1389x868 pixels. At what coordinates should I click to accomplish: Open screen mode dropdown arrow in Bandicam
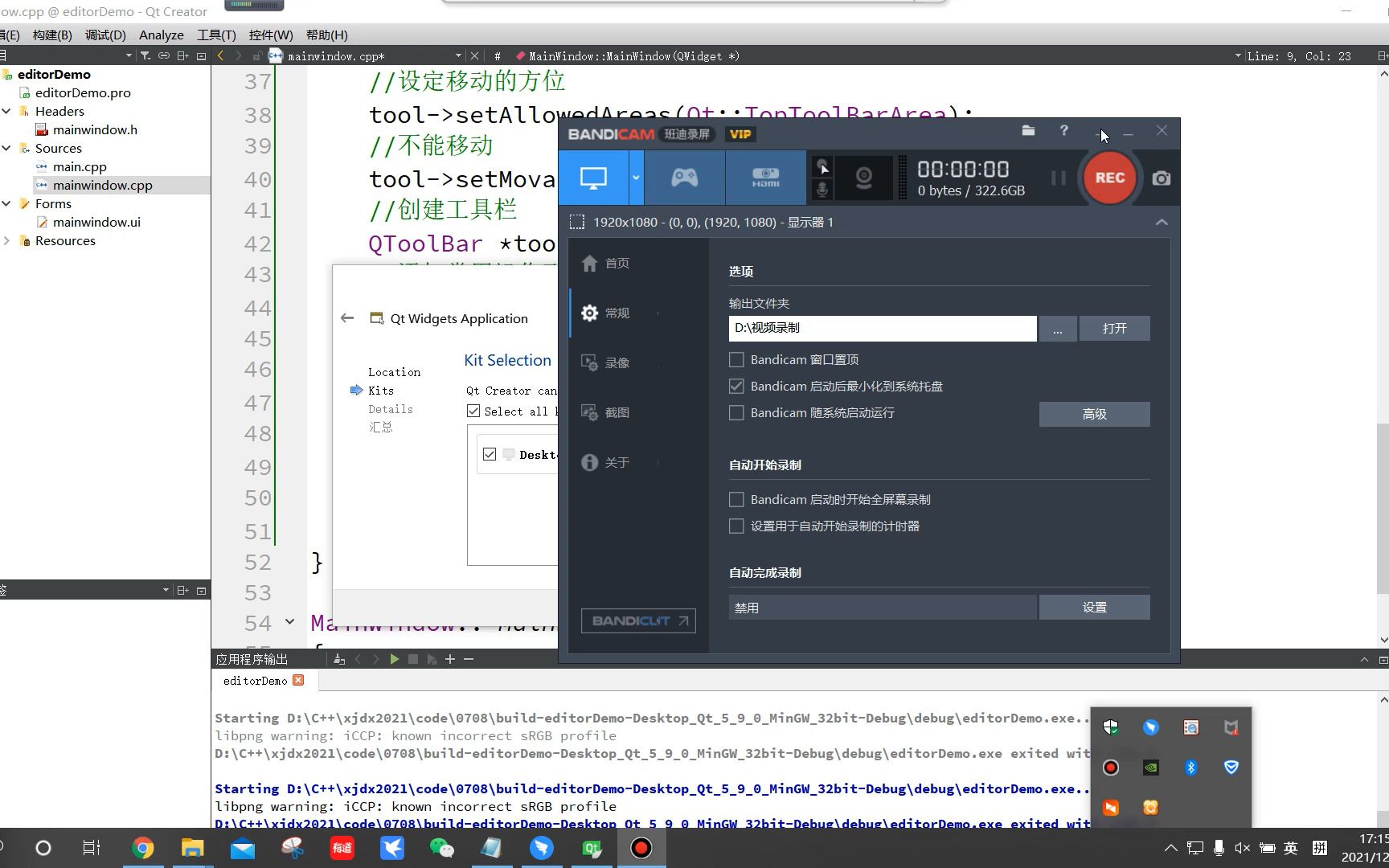pyautogui.click(x=636, y=178)
